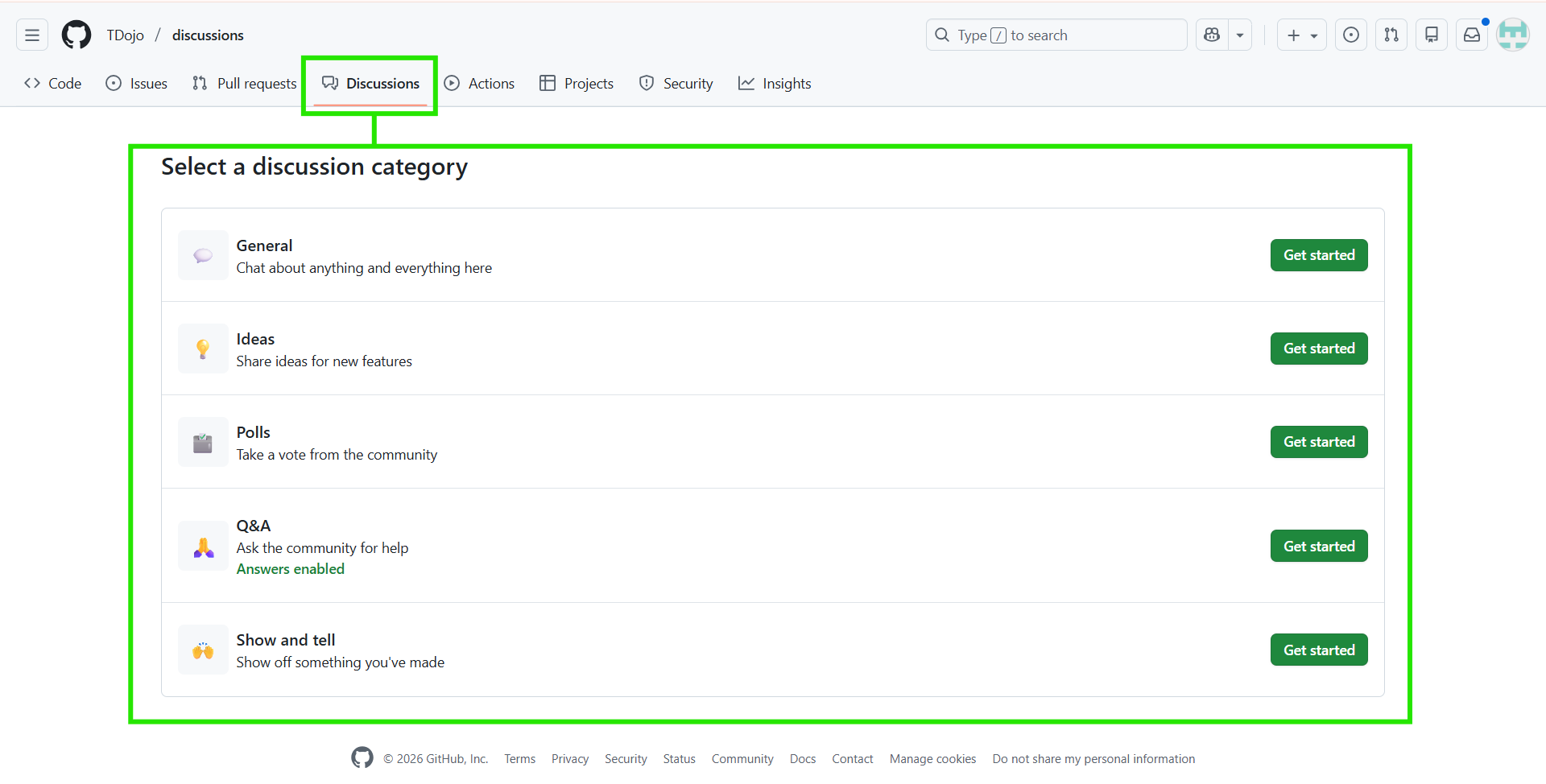Viewport: 1546px width, 784px height.
Task: Switch to the Issues tab
Action: coord(136,83)
